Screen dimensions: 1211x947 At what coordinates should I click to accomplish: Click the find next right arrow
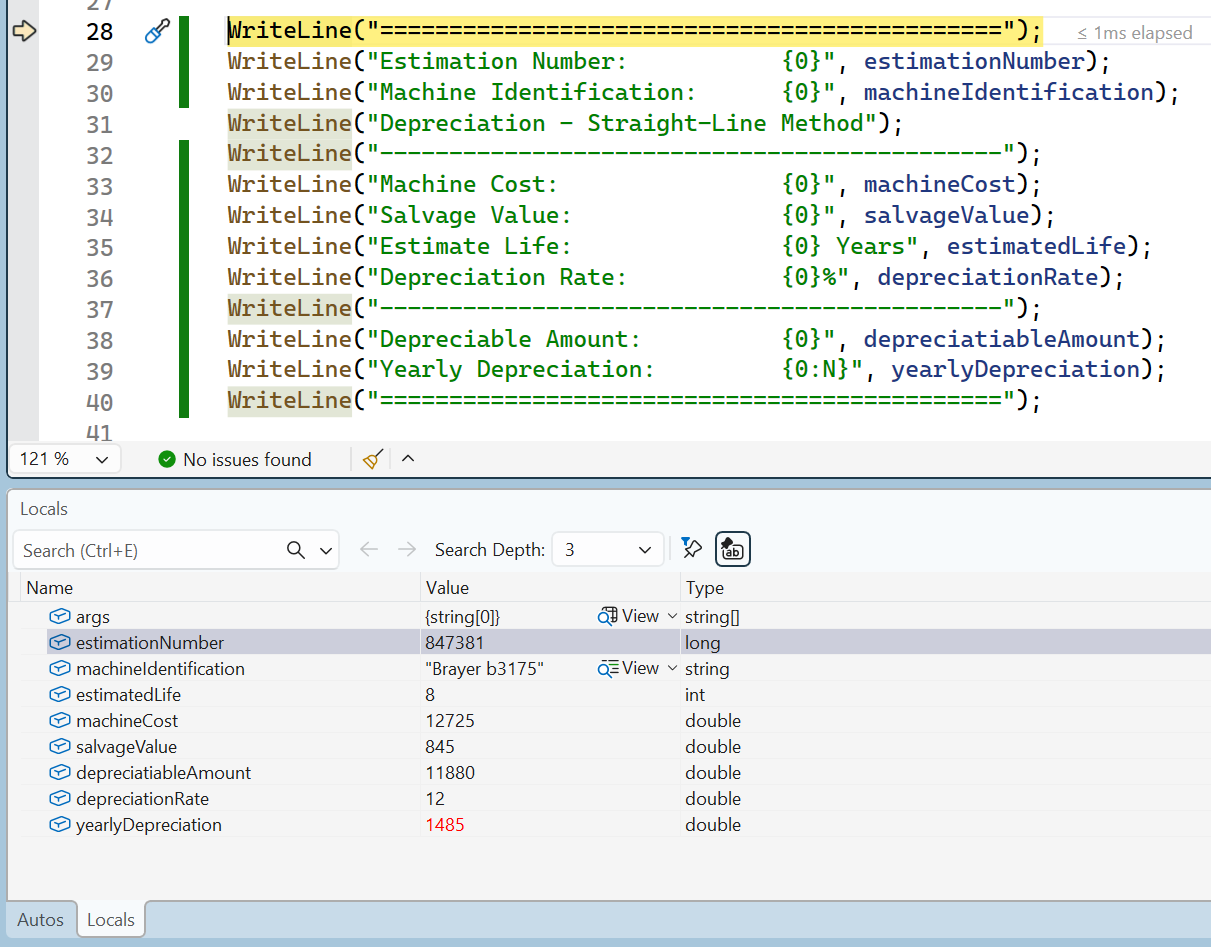pyautogui.click(x=406, y=549)
